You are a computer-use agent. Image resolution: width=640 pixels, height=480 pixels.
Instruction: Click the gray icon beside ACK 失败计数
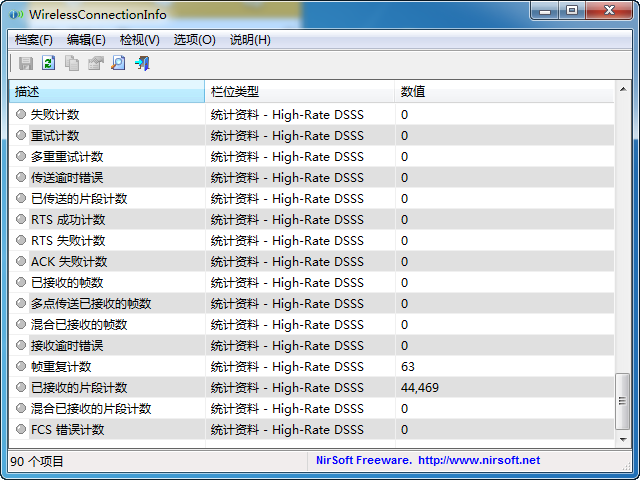click(x=21, y=261)
